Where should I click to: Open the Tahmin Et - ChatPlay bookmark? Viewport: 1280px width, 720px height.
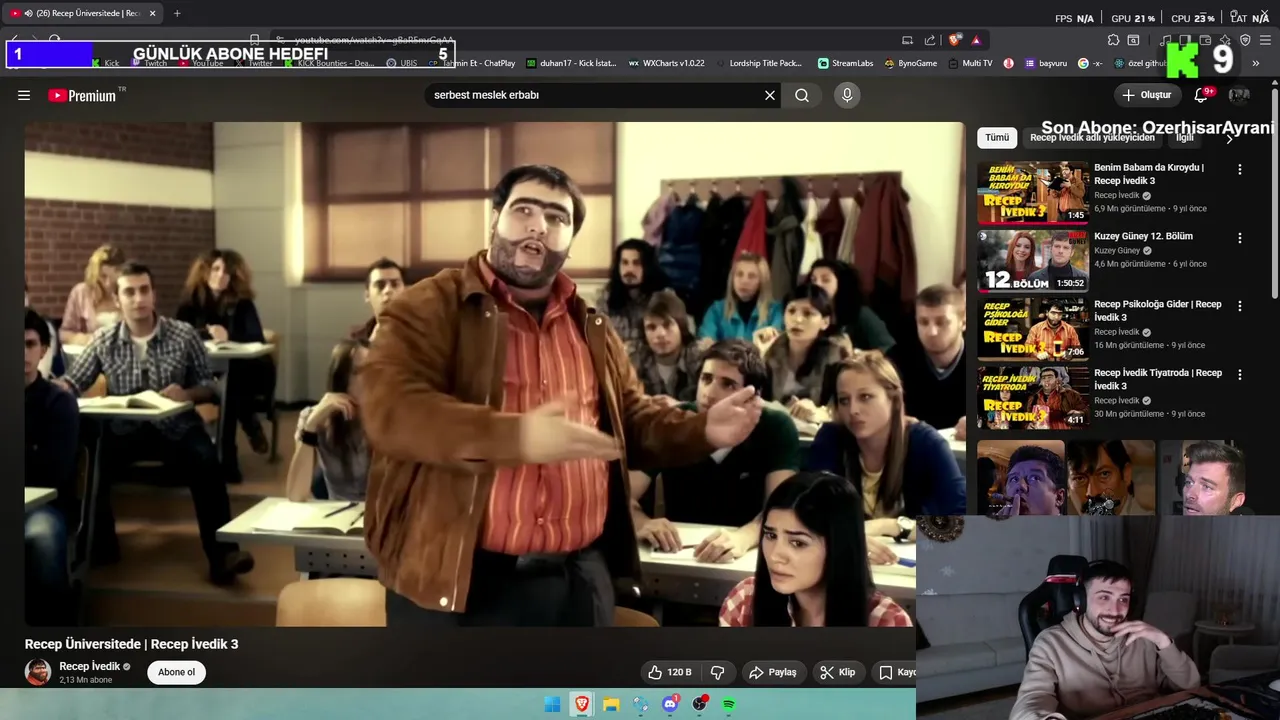pos(473,63)
